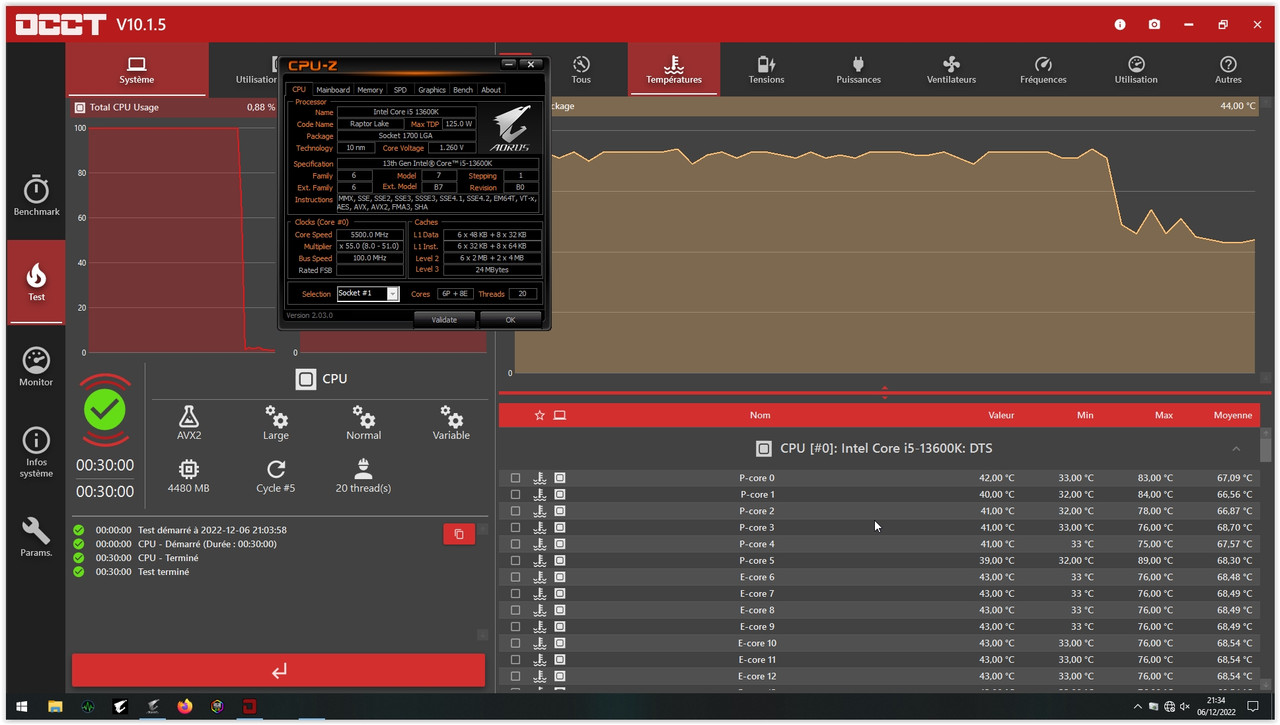Tick the E-core 6 checkbox

[516, 577]
